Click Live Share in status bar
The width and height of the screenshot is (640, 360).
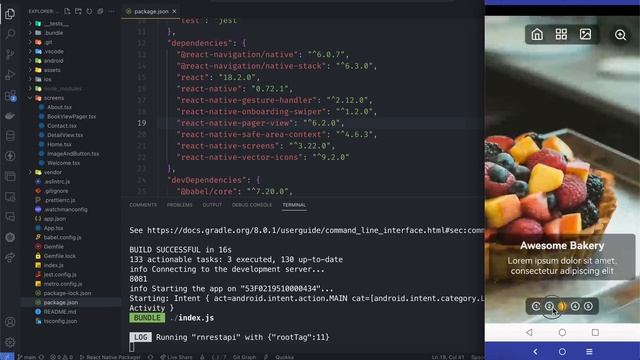pyautogui.click(x=176, y=357)
